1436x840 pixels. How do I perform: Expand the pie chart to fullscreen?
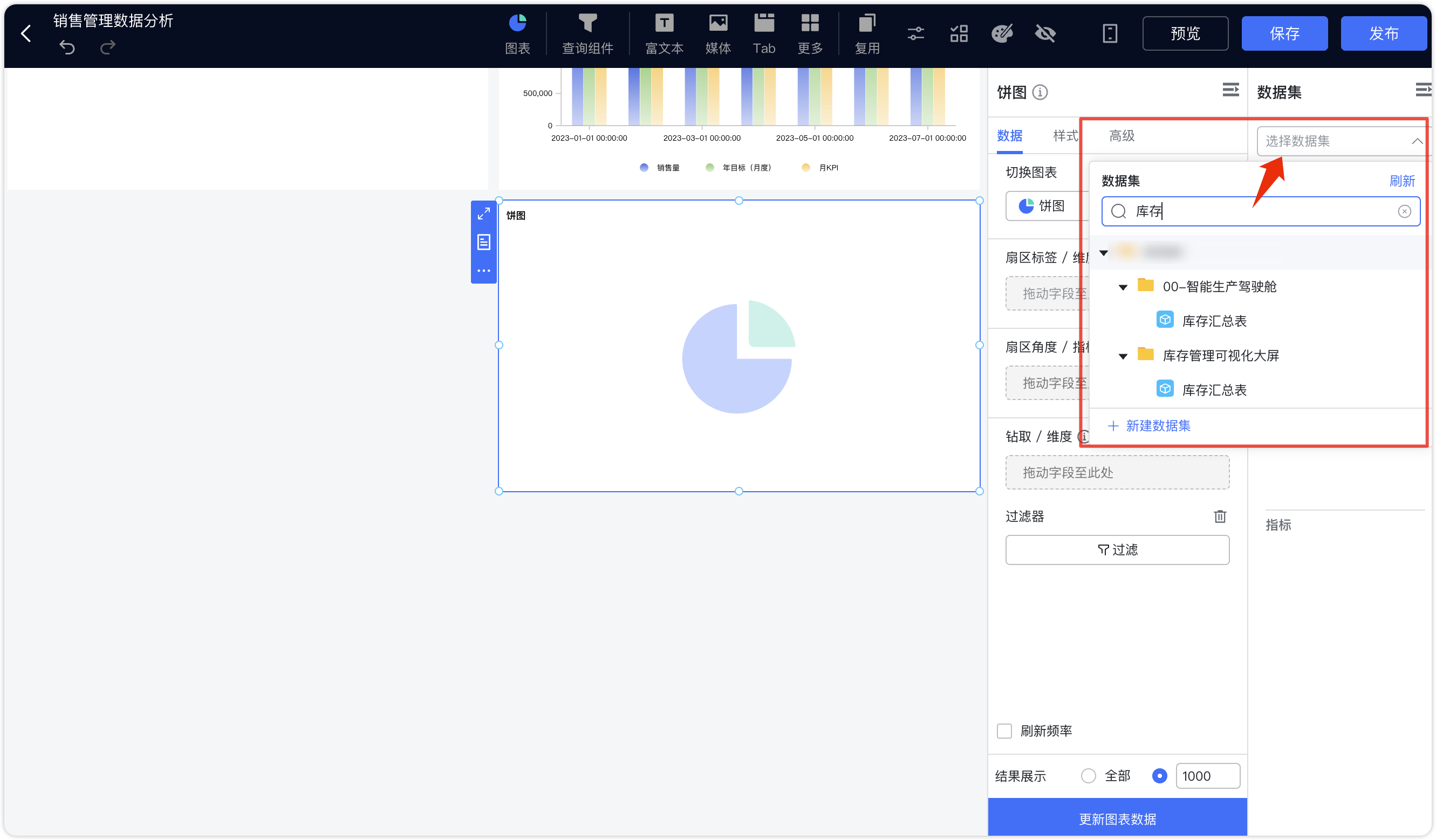(484, 214)
